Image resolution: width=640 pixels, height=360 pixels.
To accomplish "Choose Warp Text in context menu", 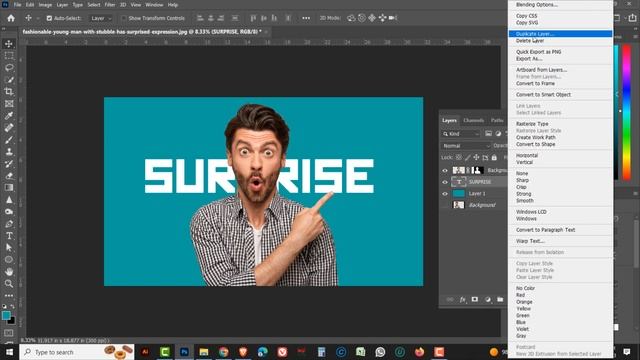I will tap(560, 241).
